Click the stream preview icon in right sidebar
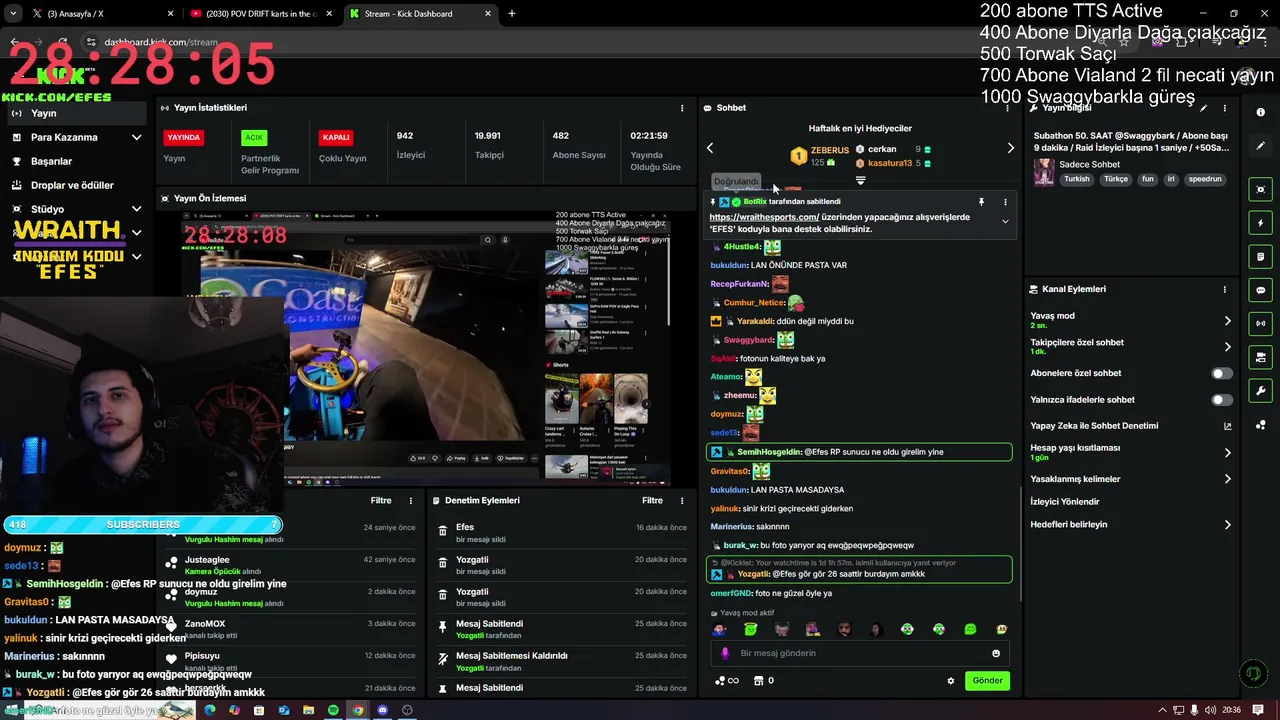 [1261, 189]
